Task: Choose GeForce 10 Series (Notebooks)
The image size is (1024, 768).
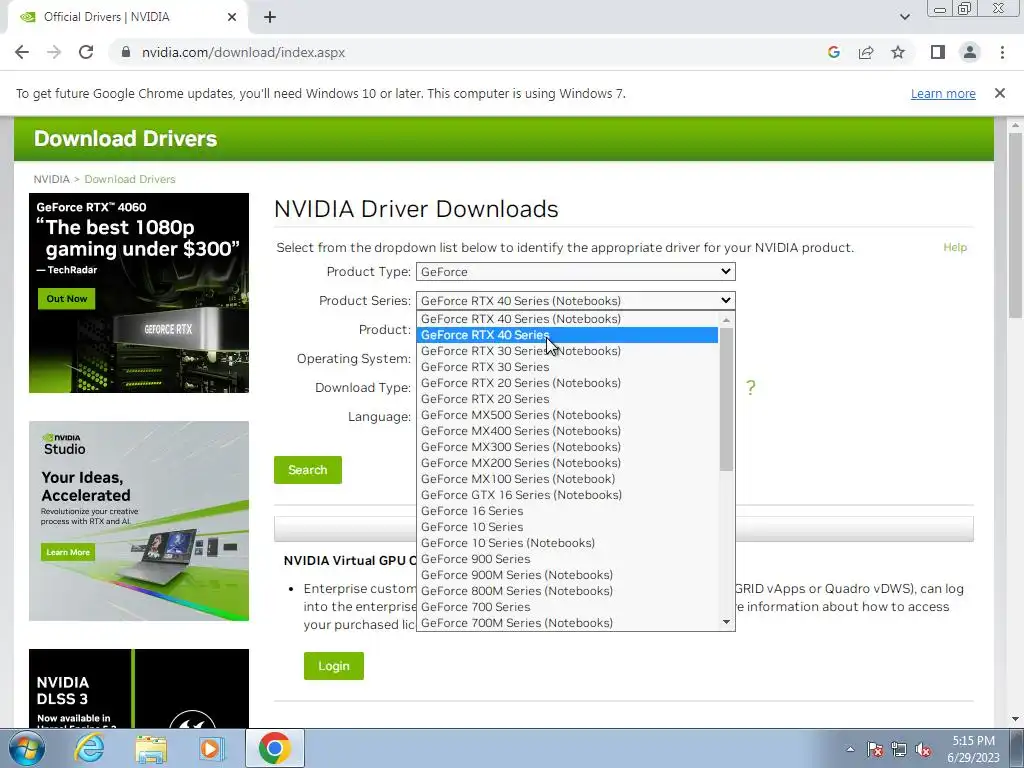Action: (567, 543)
